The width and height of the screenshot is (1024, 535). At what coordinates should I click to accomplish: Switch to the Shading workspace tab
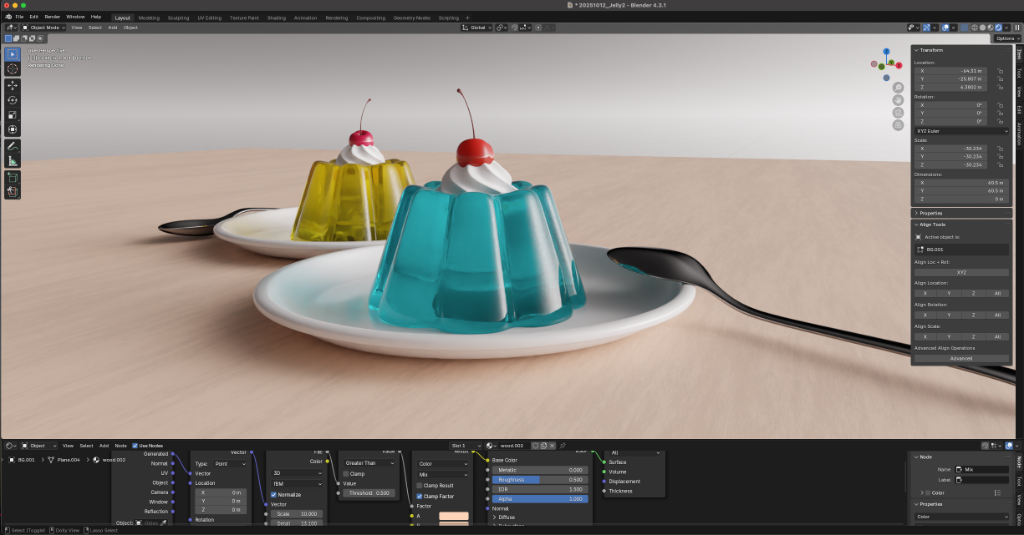point(276,17)
